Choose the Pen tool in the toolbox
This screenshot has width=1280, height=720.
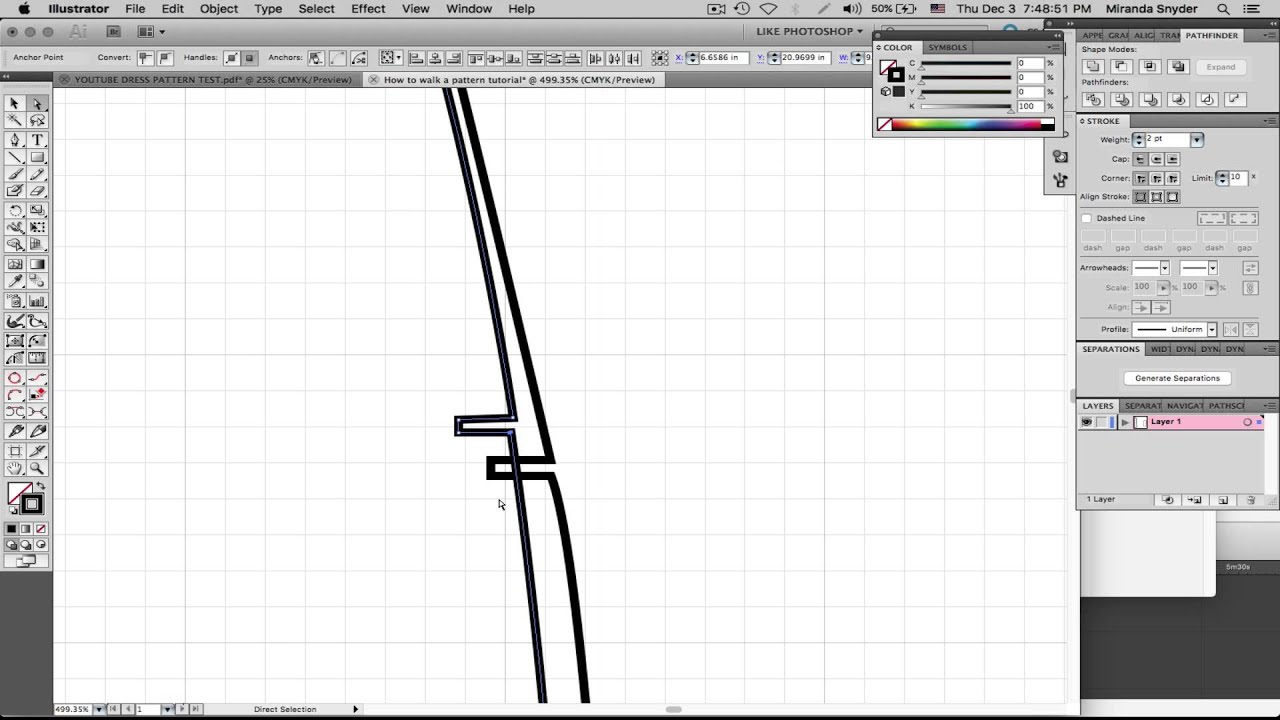(15, 140)
